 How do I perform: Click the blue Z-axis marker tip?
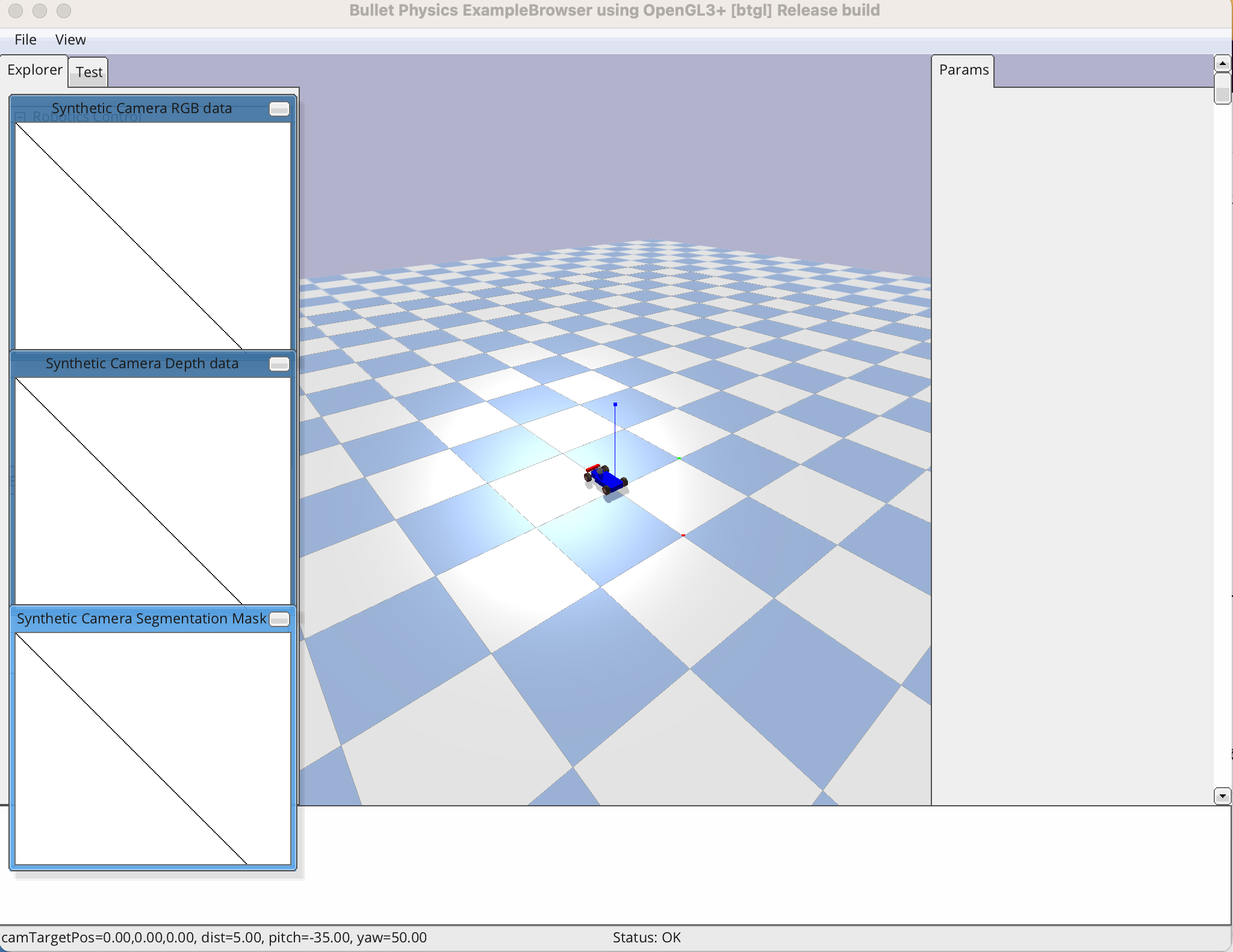pyautogui.click(x=615, y=404)
